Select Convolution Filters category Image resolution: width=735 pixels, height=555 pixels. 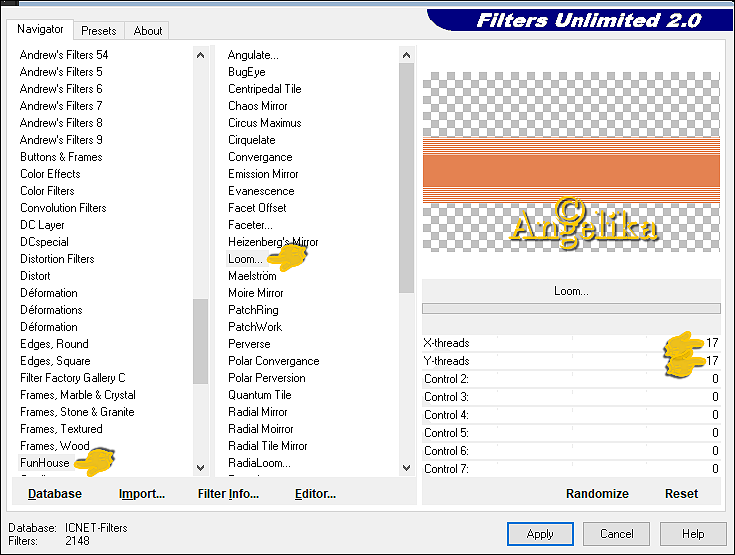[63, 208]
